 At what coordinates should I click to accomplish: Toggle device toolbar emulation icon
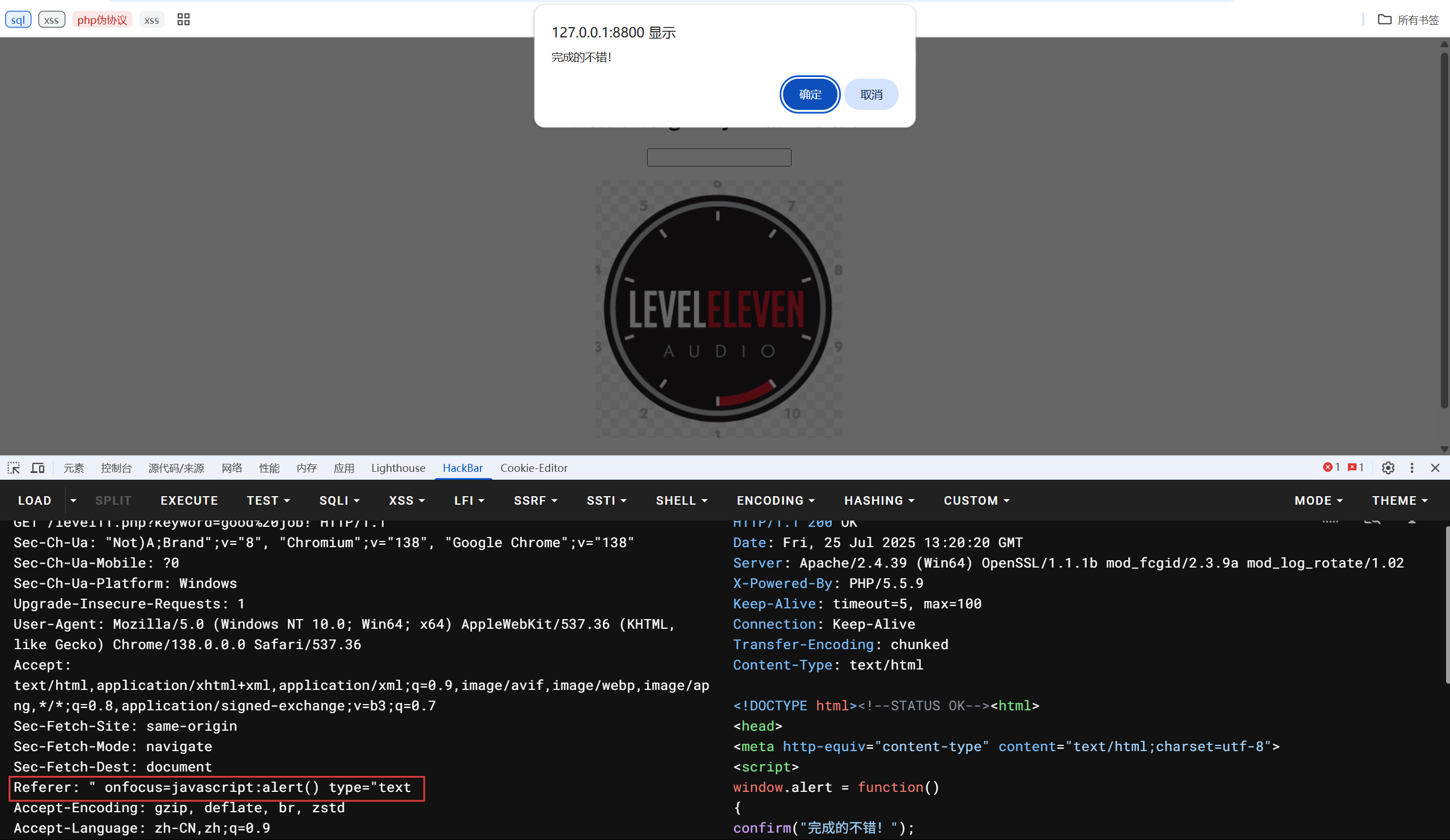[38, 468]
